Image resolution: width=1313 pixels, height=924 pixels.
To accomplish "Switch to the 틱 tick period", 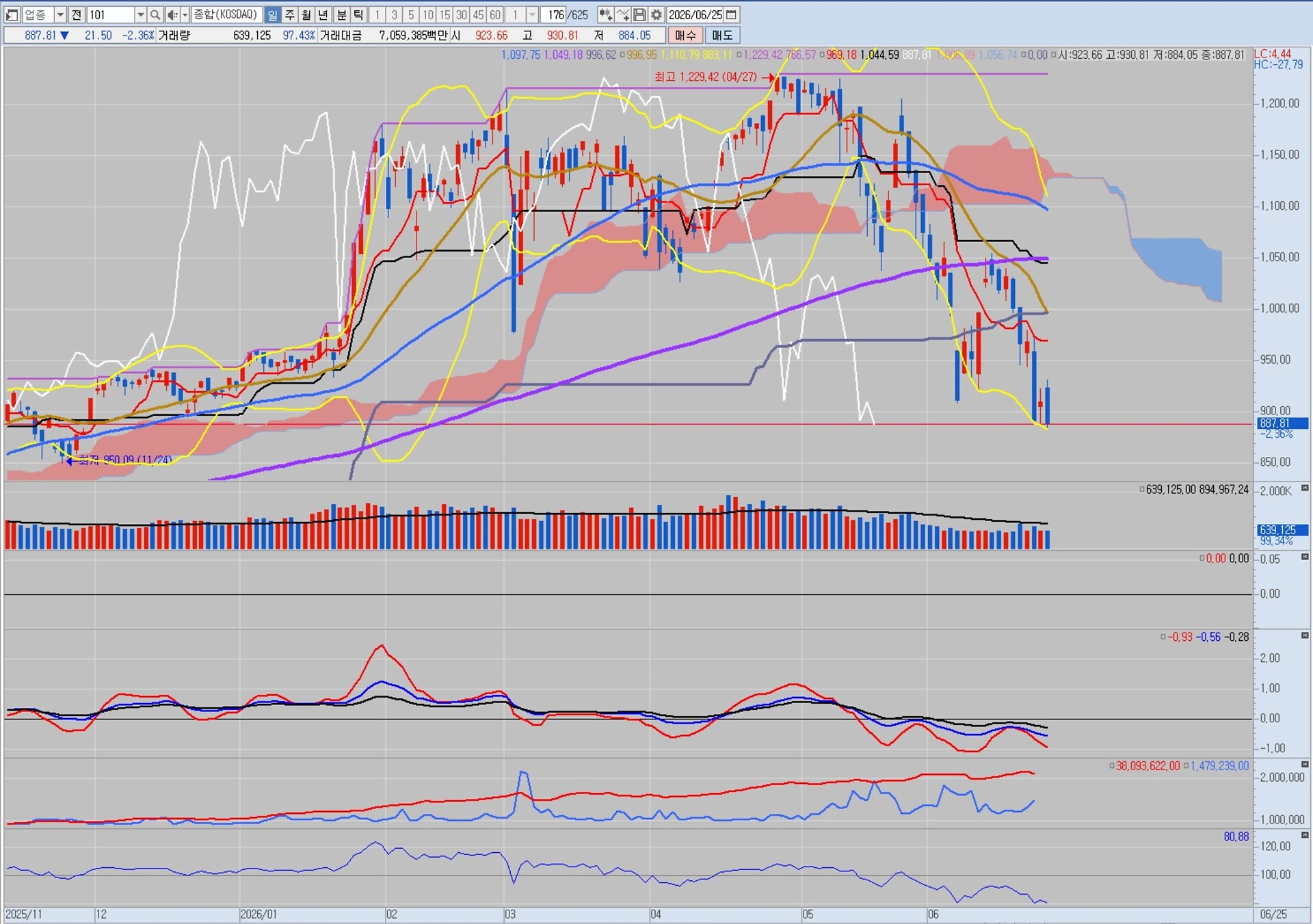I will [x=358, y=14].
